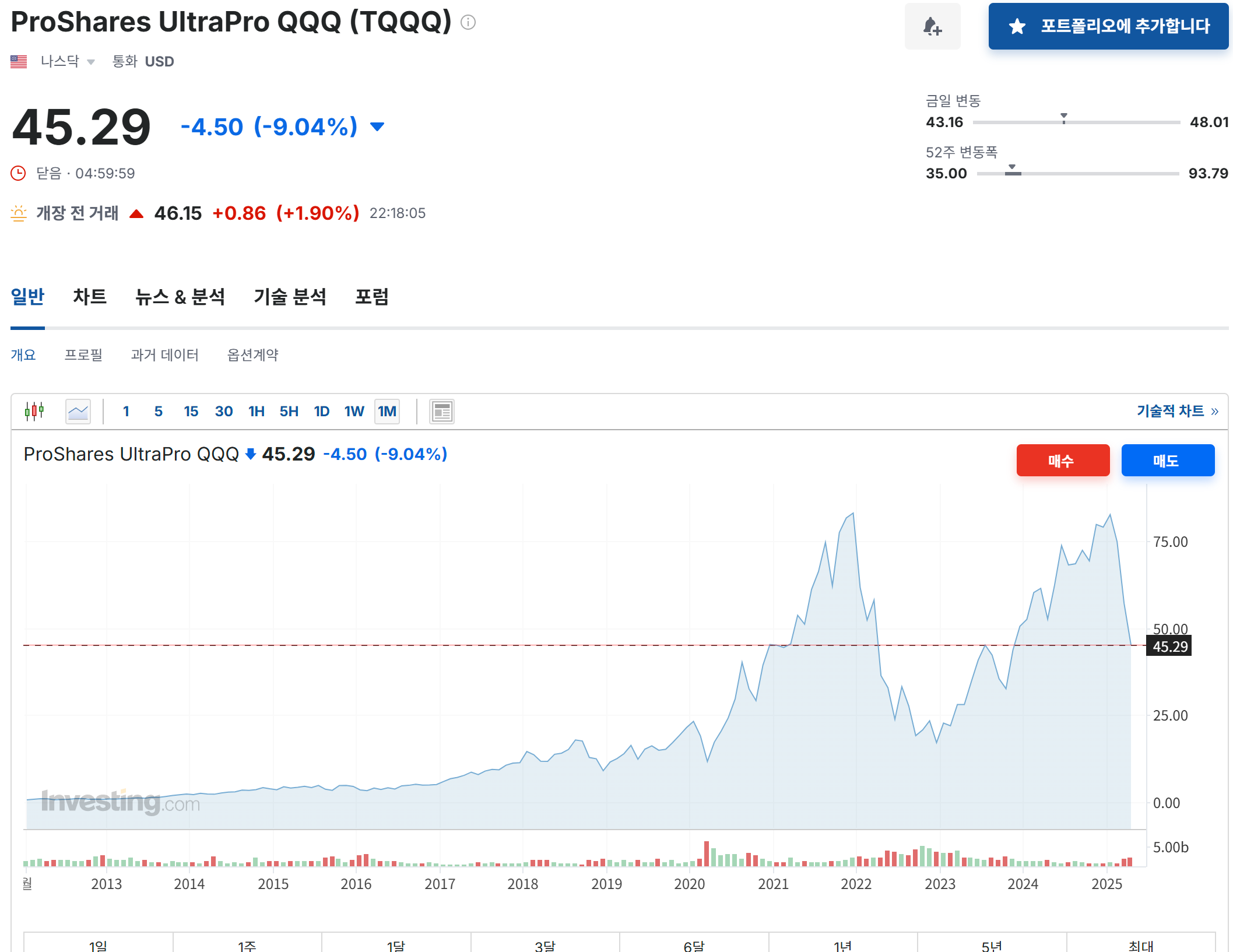Select the candlestick chart icon
The image size is (1233, 952).
pos(35,411)
